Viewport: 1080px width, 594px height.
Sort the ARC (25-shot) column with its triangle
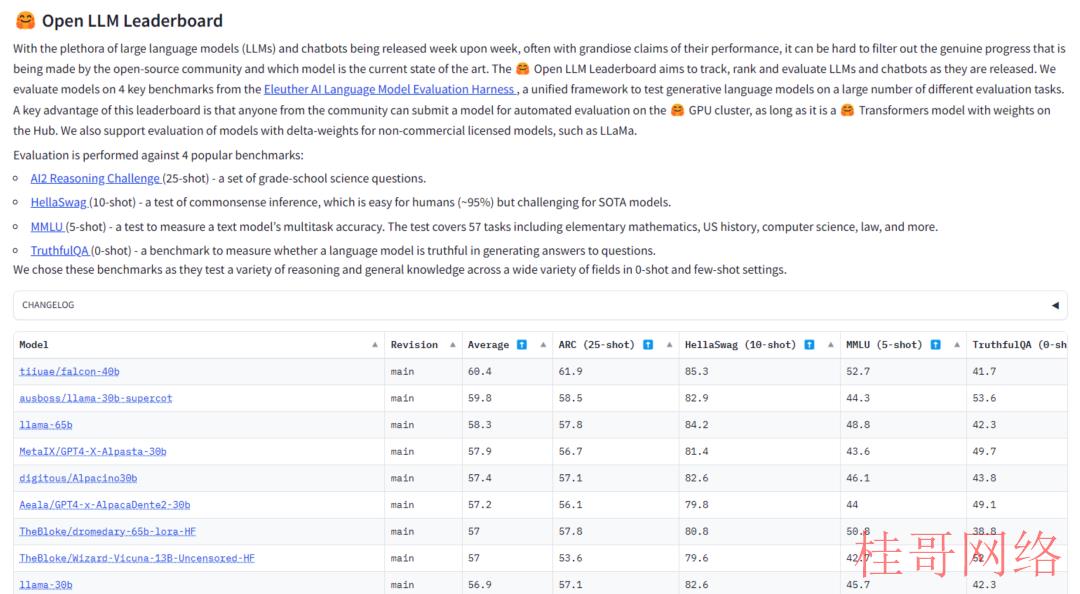point(669,345)
